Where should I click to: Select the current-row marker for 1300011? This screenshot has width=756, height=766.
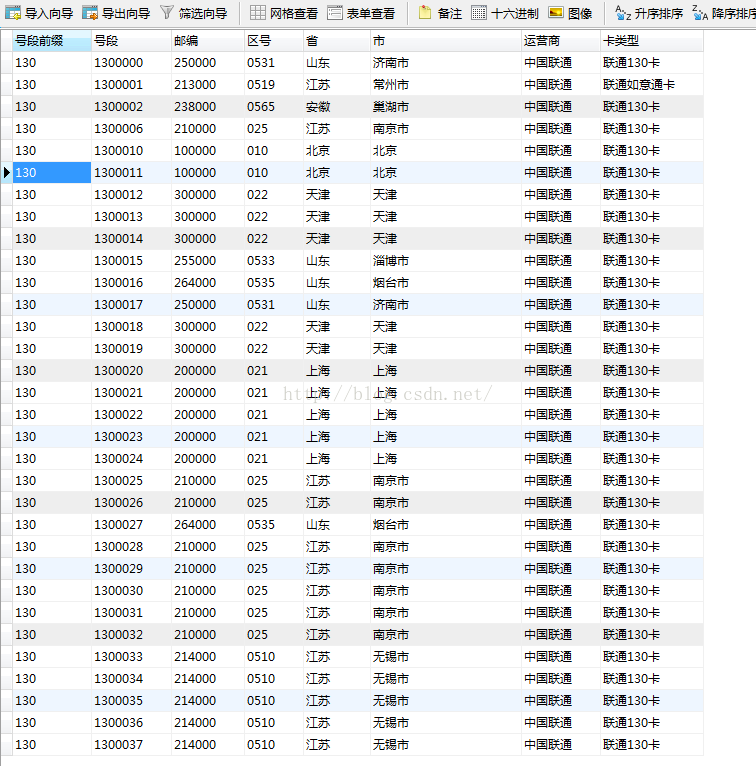tap(6, 172)
